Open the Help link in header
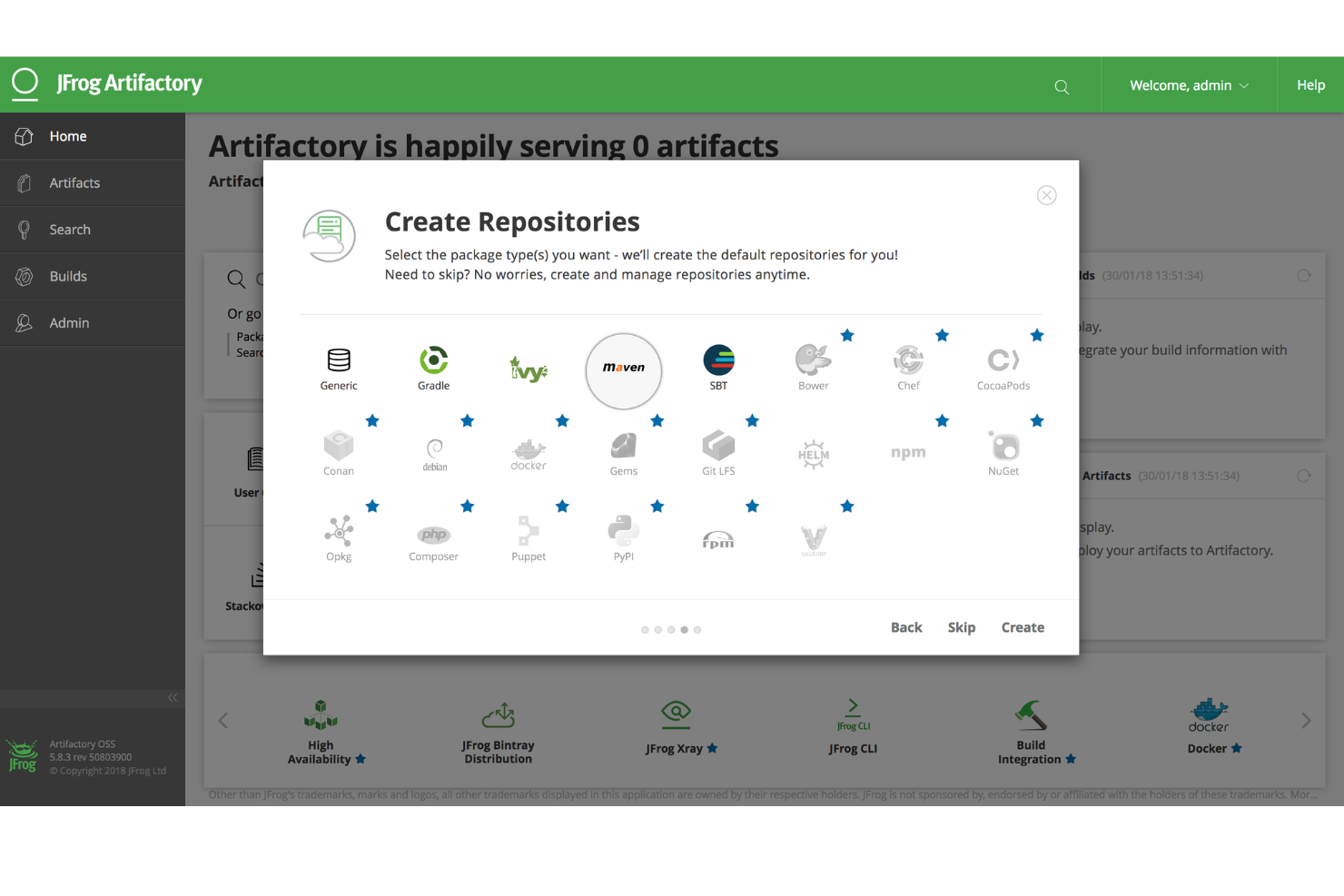This screenshot has height=896, width=1344. pyautogui.click(x=1310, y=85)
